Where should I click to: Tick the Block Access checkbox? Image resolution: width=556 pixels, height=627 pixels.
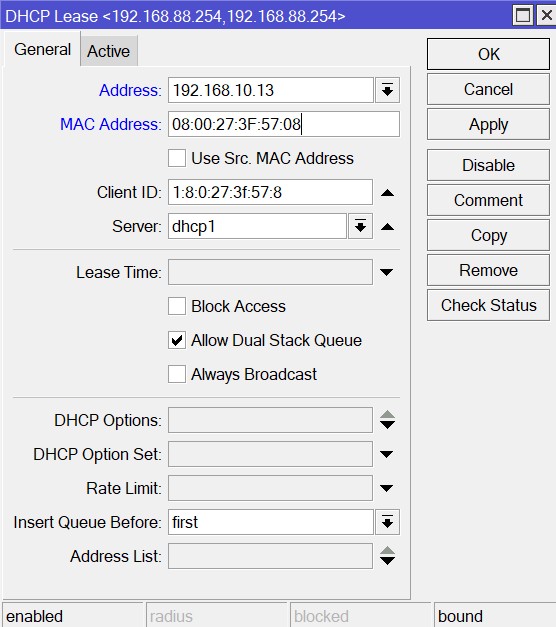pos(177,306)
